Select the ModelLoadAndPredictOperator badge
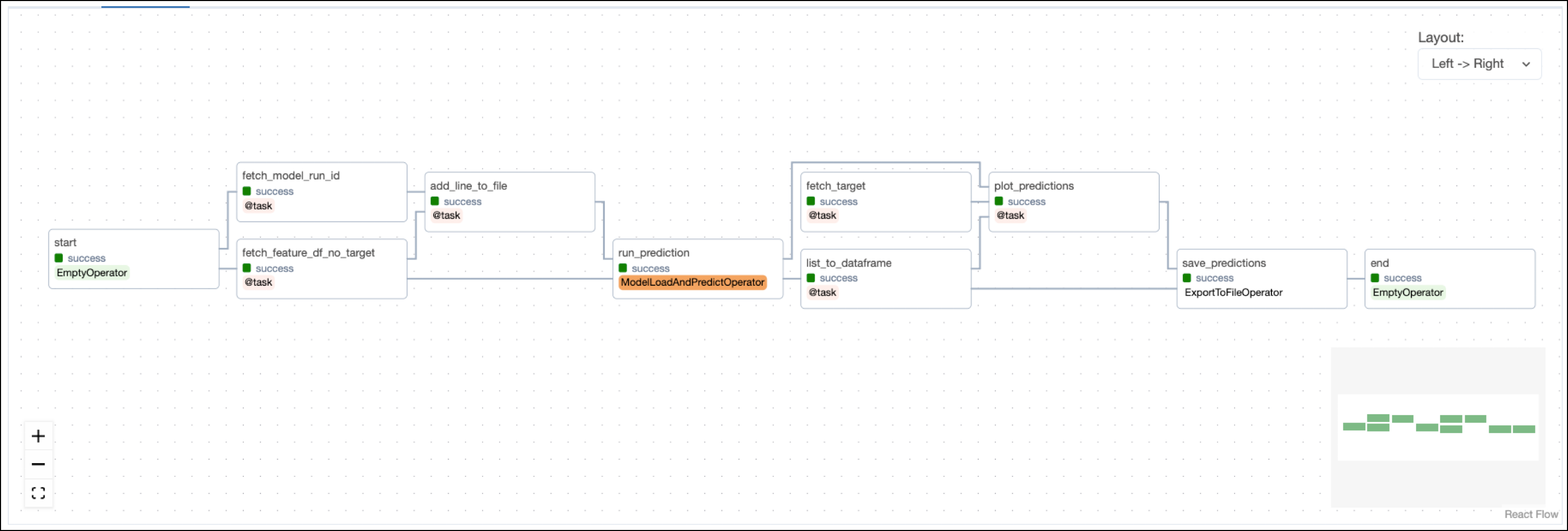 pos(693,282)
